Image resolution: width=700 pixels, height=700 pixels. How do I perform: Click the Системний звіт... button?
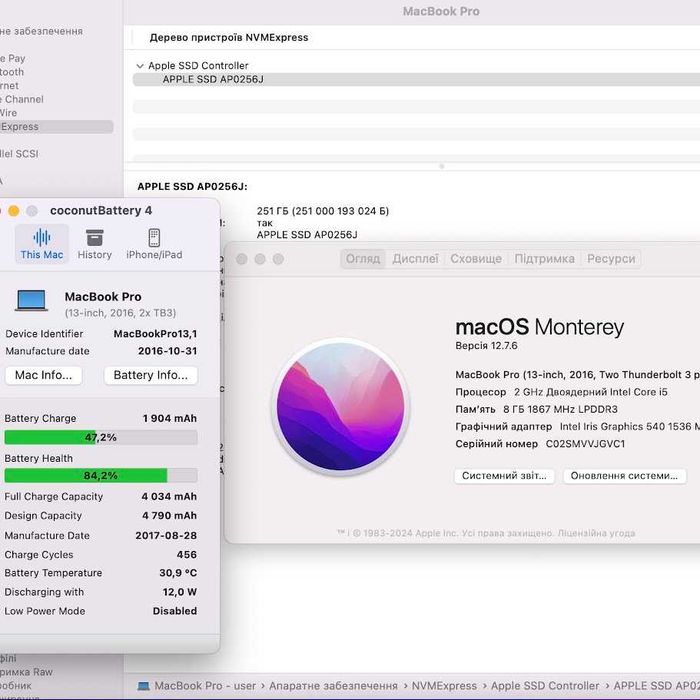(x=504, y=476)
